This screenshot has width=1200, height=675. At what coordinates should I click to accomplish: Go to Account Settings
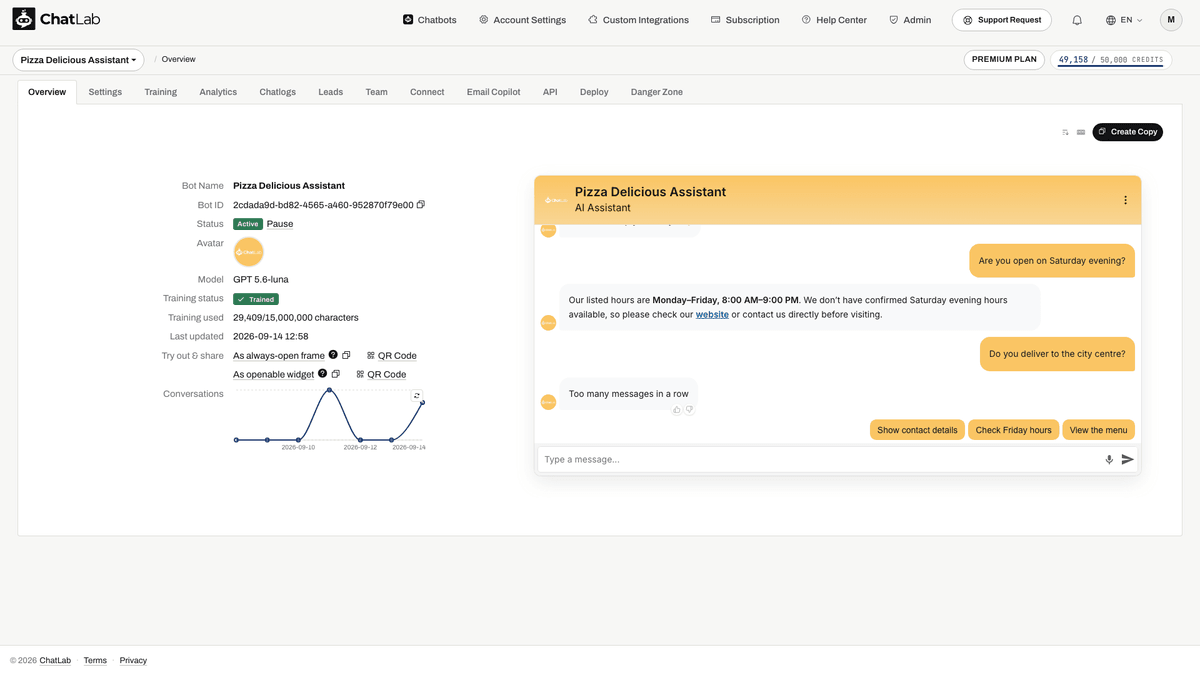(522, 20)
